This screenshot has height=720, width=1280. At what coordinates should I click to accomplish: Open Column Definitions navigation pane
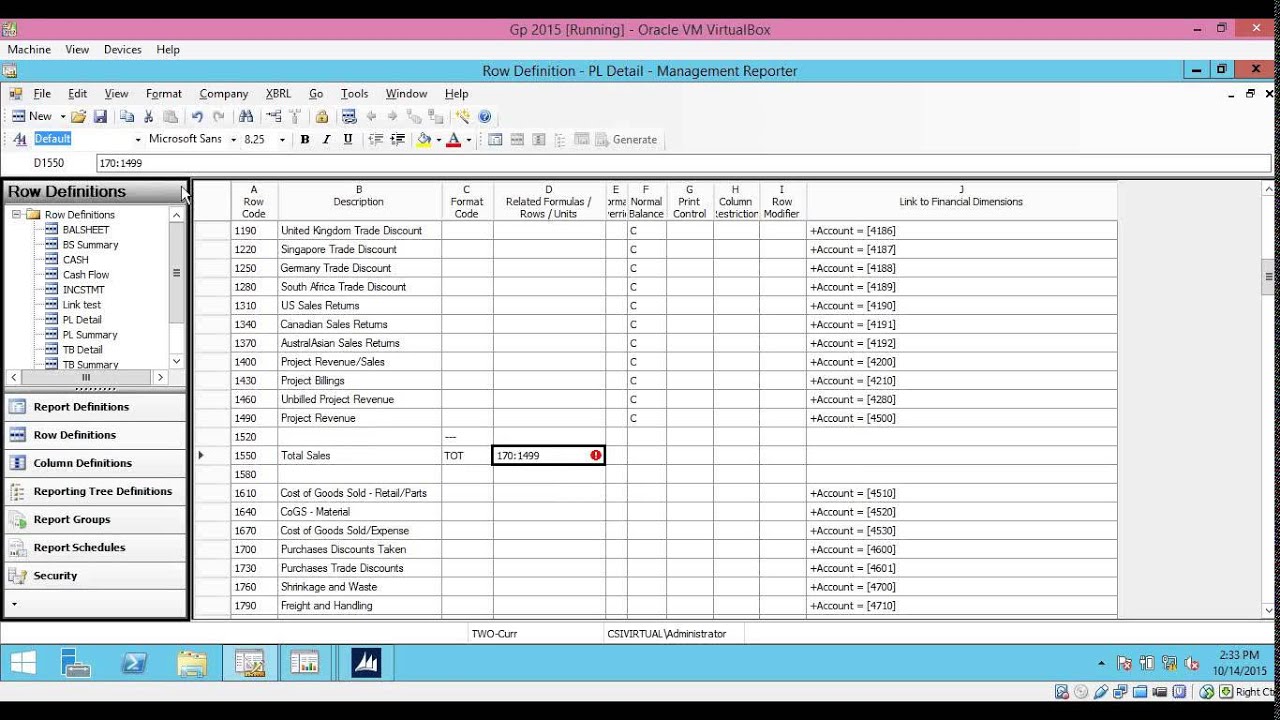[95, 463]
